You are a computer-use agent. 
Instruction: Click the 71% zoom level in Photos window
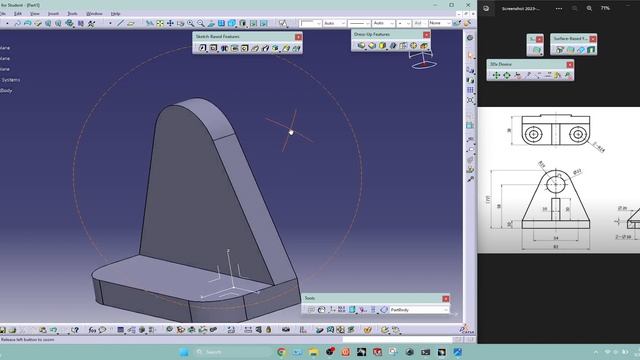tap(605, 8)
